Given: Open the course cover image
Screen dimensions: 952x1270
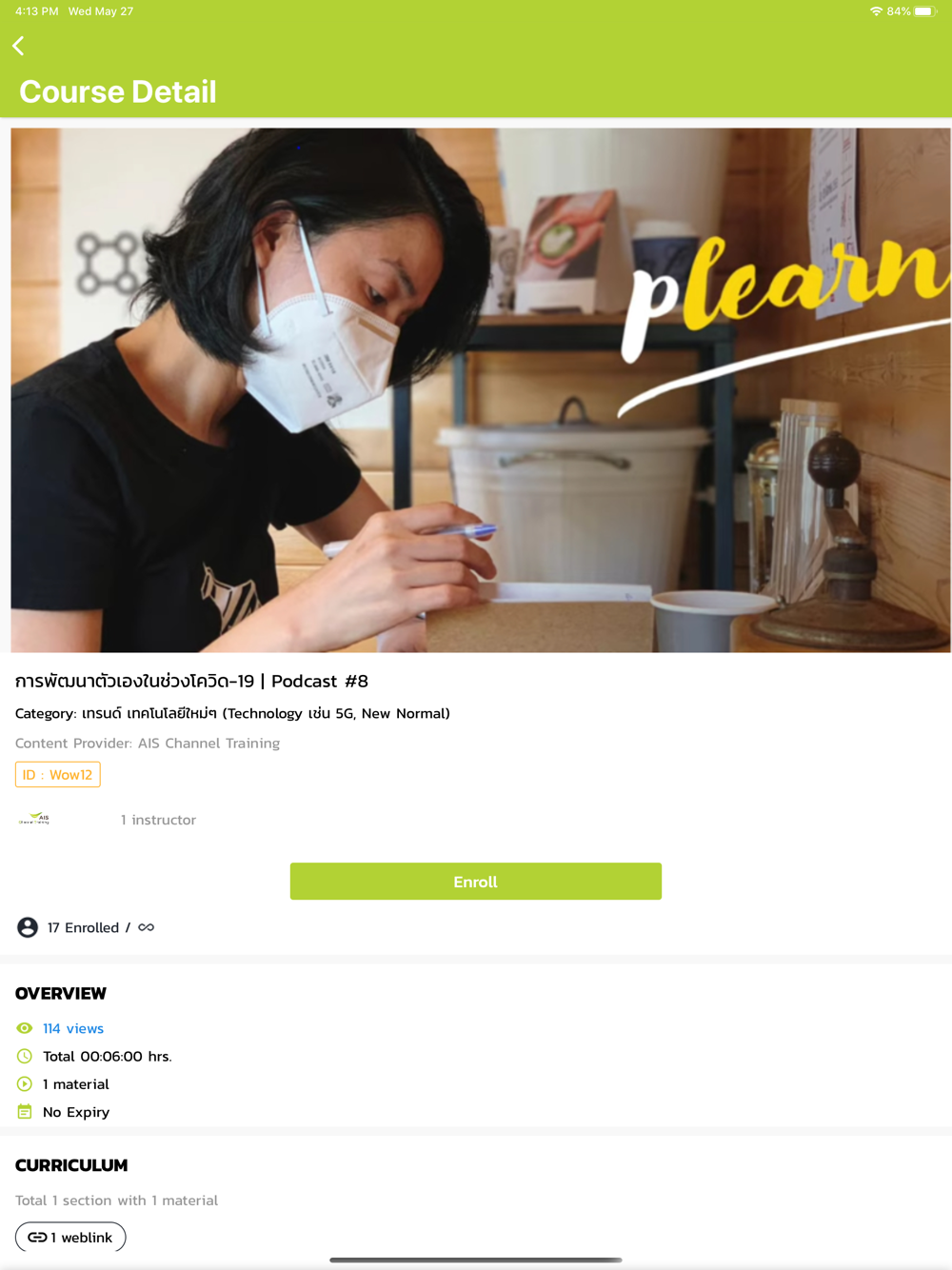Looking at the screenshot, I should 481,390.
